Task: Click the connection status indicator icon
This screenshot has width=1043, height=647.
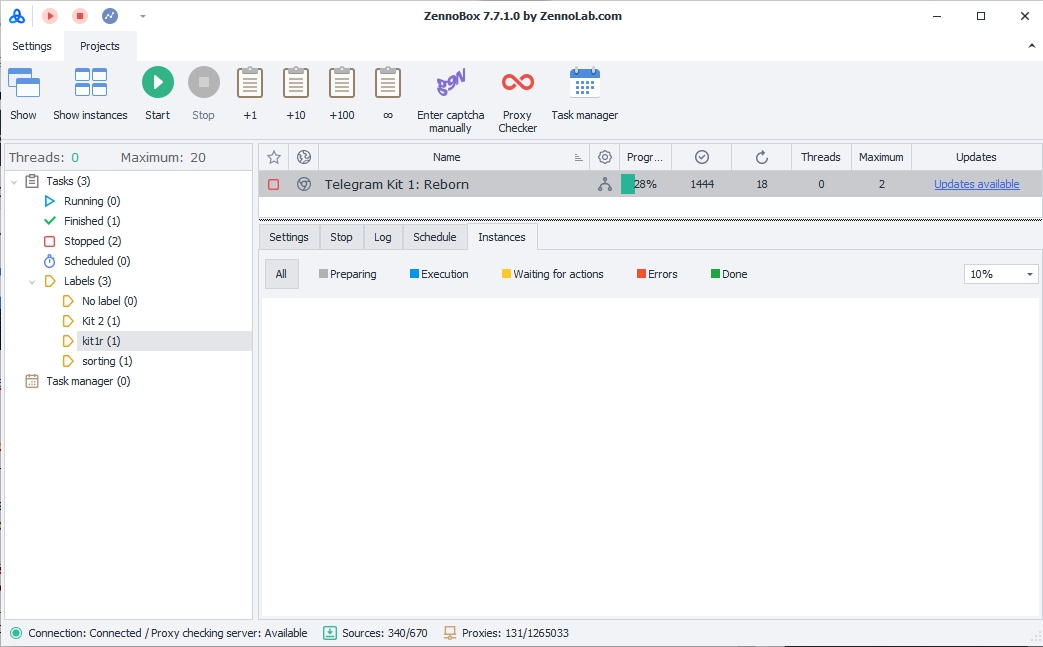Action: tap(16, 633)
